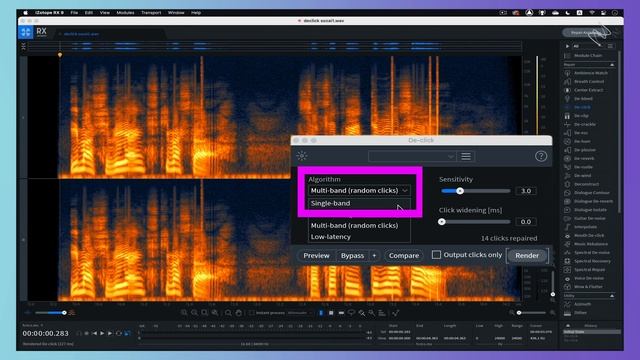Open the Transport menu

151,13
